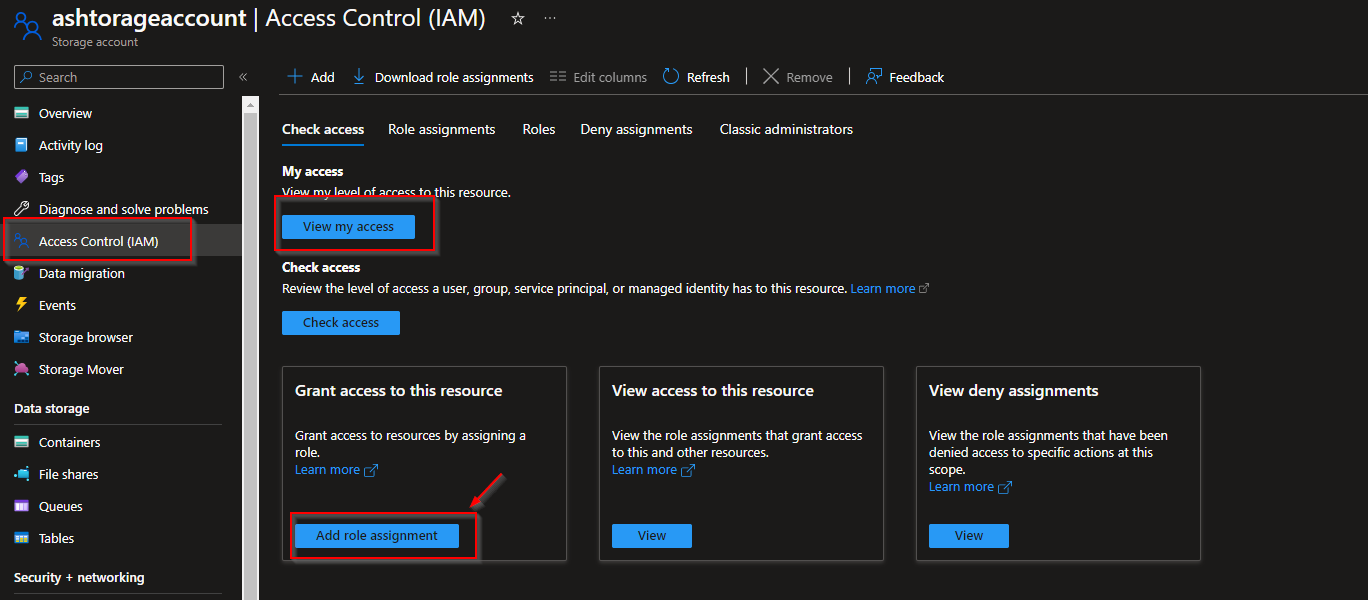Open the ellipsis overflow menu
This screenshot has height=600, width=1368.
click(x=549, y=18)
